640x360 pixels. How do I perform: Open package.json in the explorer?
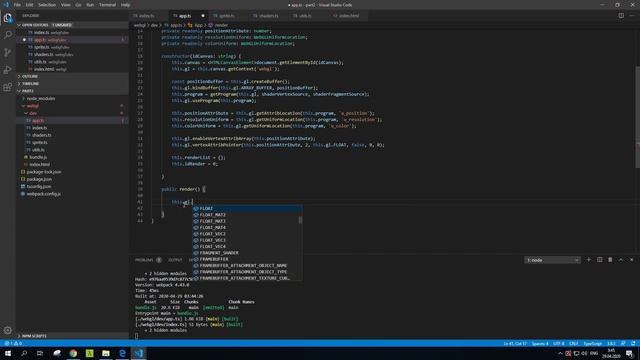pyautogui.click(x=72, y=179)
